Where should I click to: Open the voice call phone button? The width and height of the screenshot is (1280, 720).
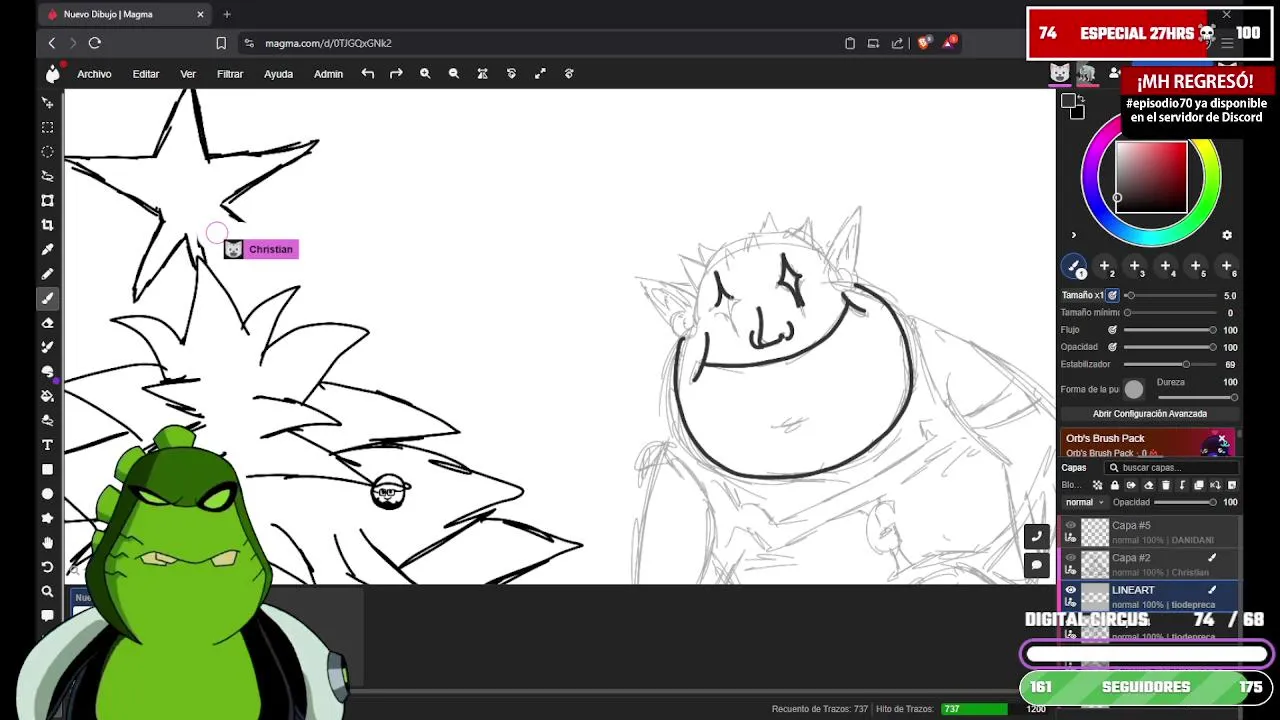(x=1037, y=536)
